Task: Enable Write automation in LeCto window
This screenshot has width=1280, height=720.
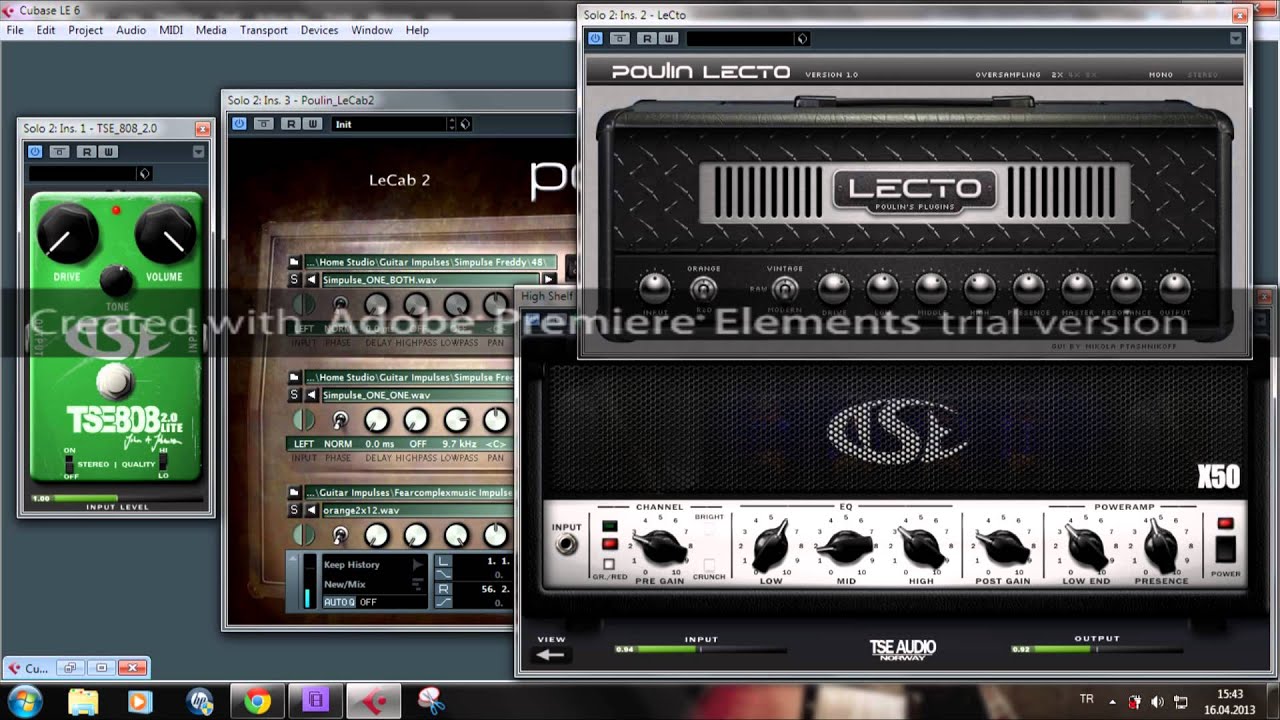Action: (669, 38)
